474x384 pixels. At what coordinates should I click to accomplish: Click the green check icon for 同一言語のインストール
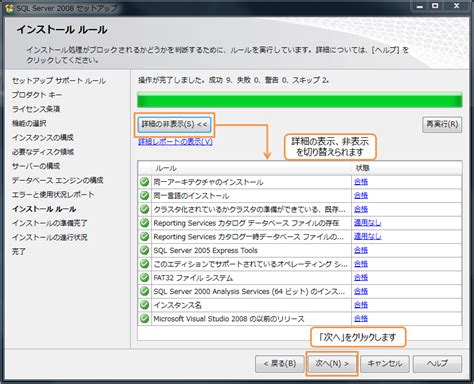[x=144, y=195]
